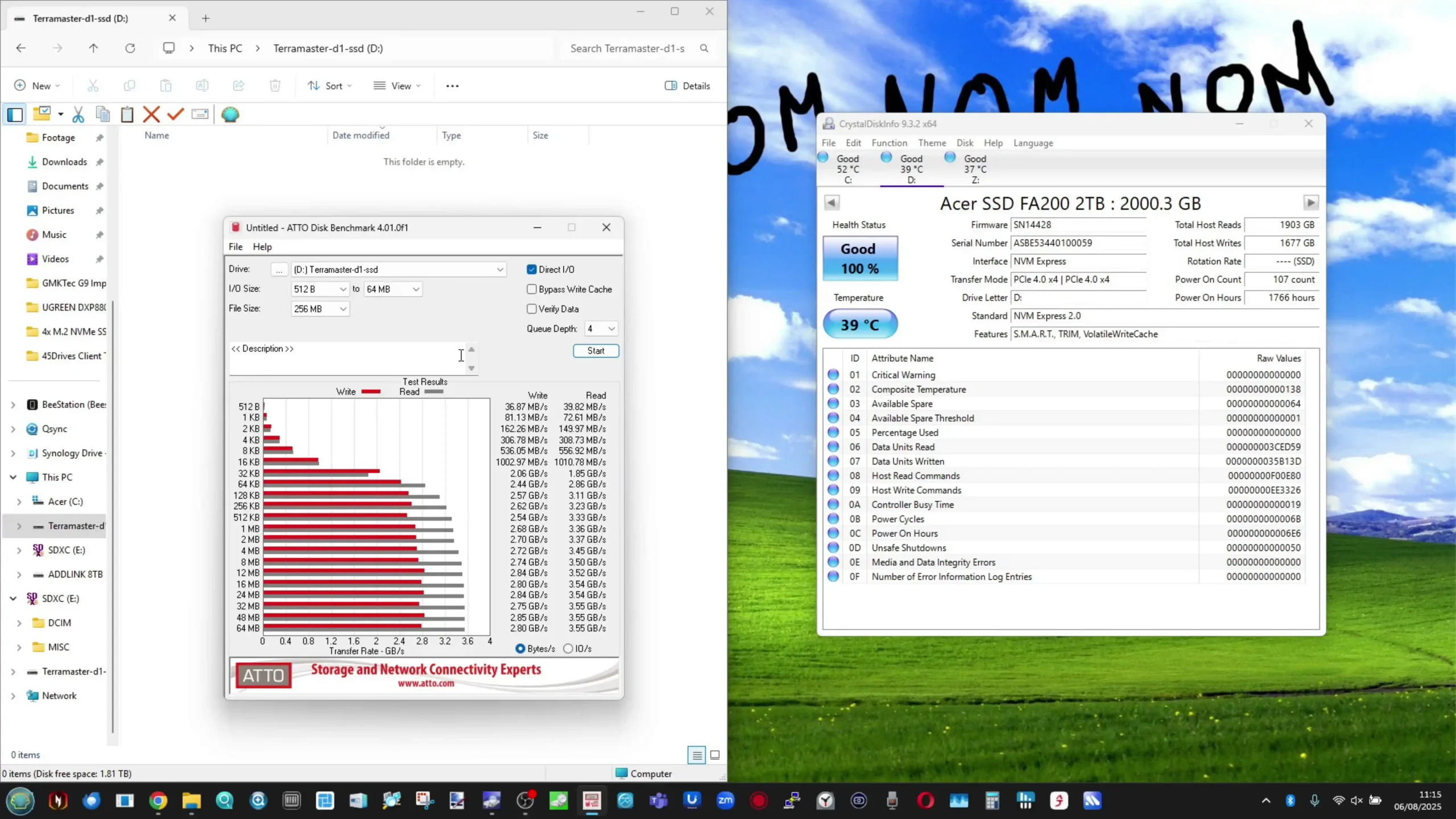Refresh the Terramaster-d1-ssd folder view
Viewport: 1456px width, 819px height.
click(130, 48)
